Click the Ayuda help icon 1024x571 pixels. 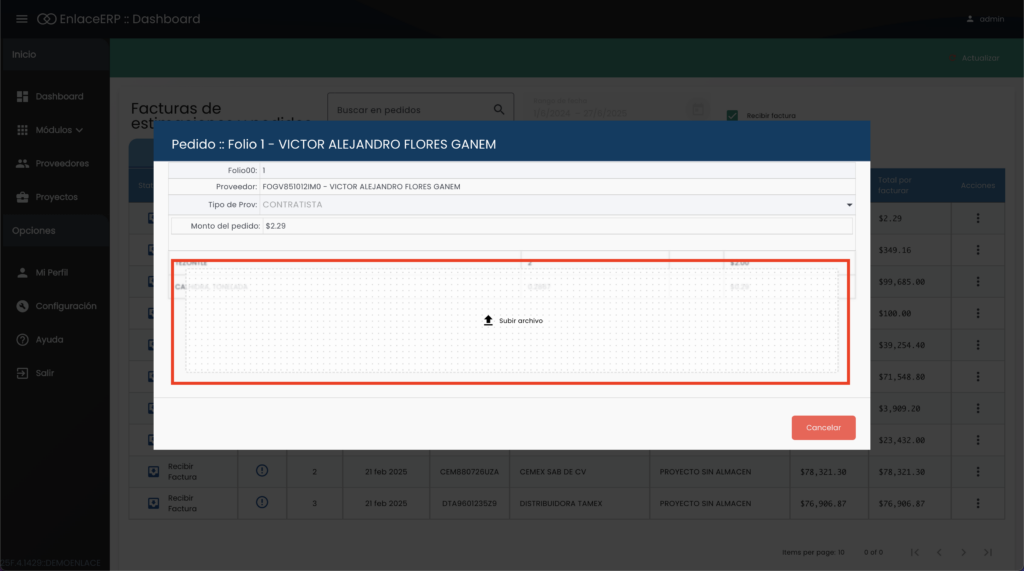(x=22, y=340)
